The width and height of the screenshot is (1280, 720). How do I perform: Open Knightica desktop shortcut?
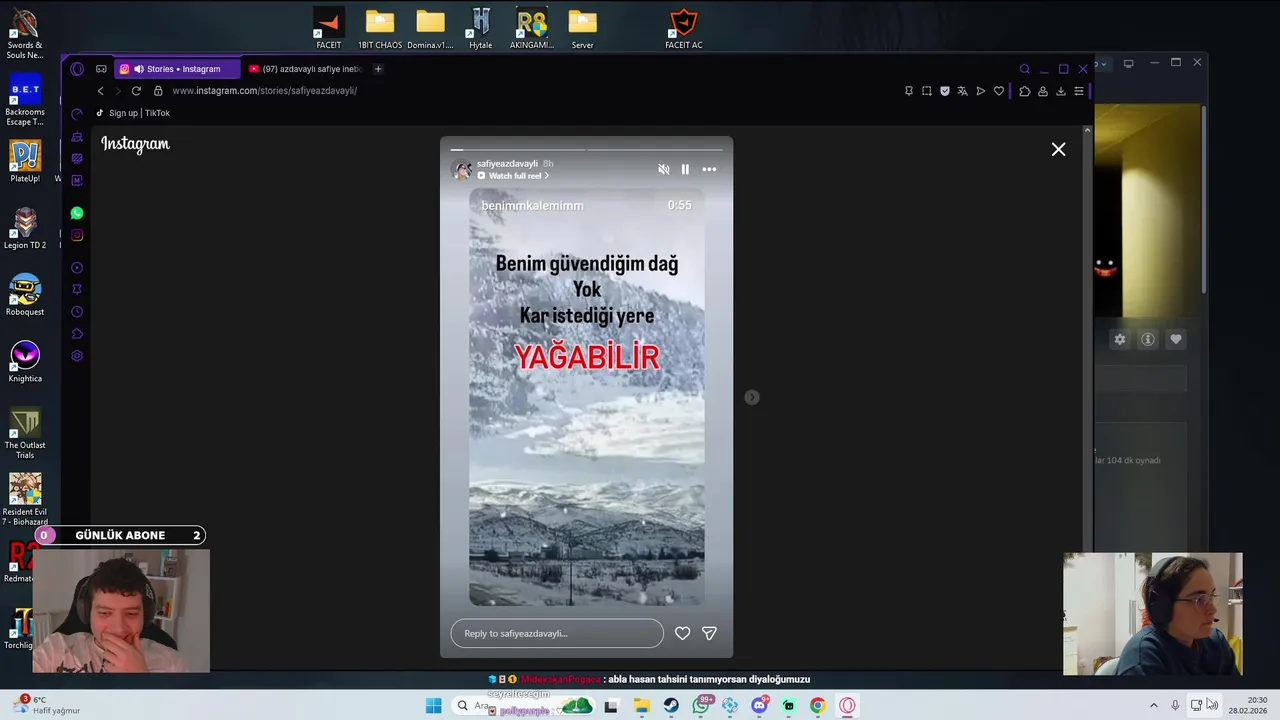[x=25, y=362]
